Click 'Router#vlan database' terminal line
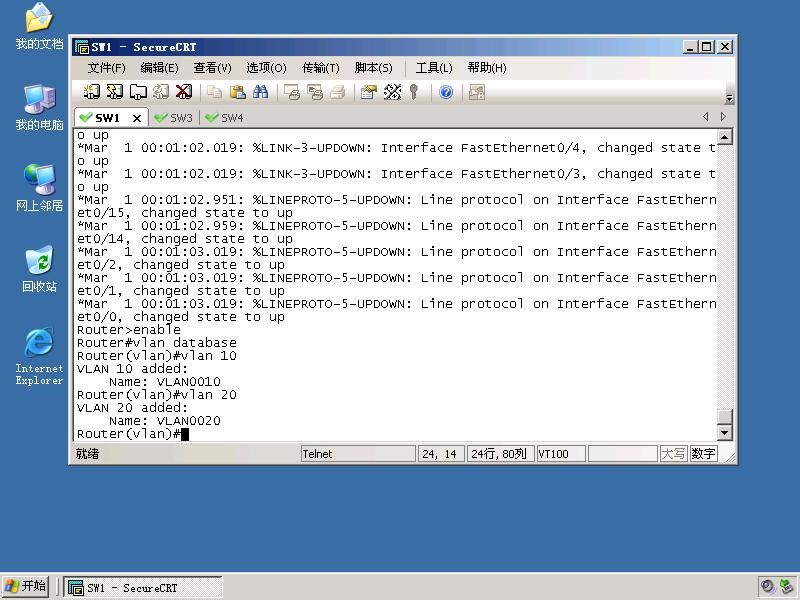Screen dimensions: 800x600 (157, 343)
